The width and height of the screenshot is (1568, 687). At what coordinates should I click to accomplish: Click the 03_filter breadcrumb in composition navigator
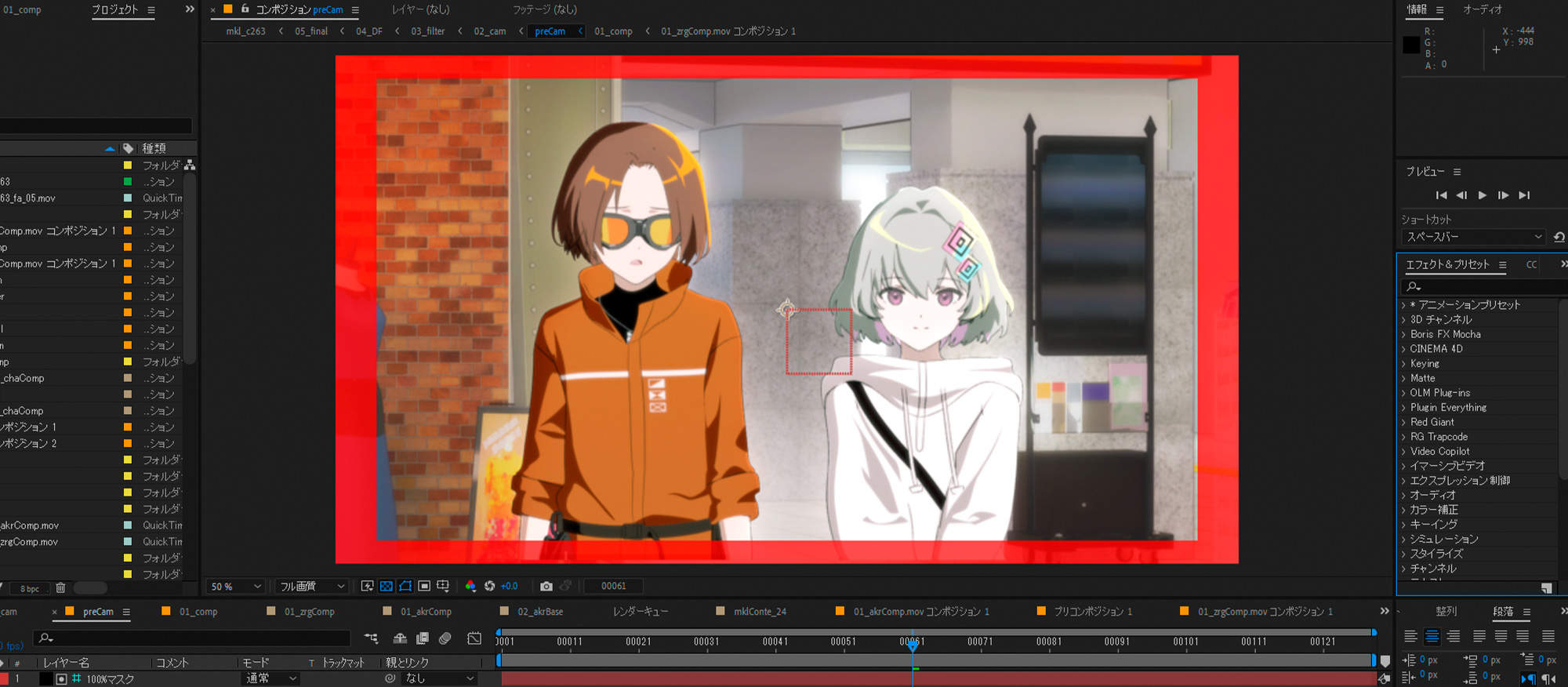[x=428, y=31]
